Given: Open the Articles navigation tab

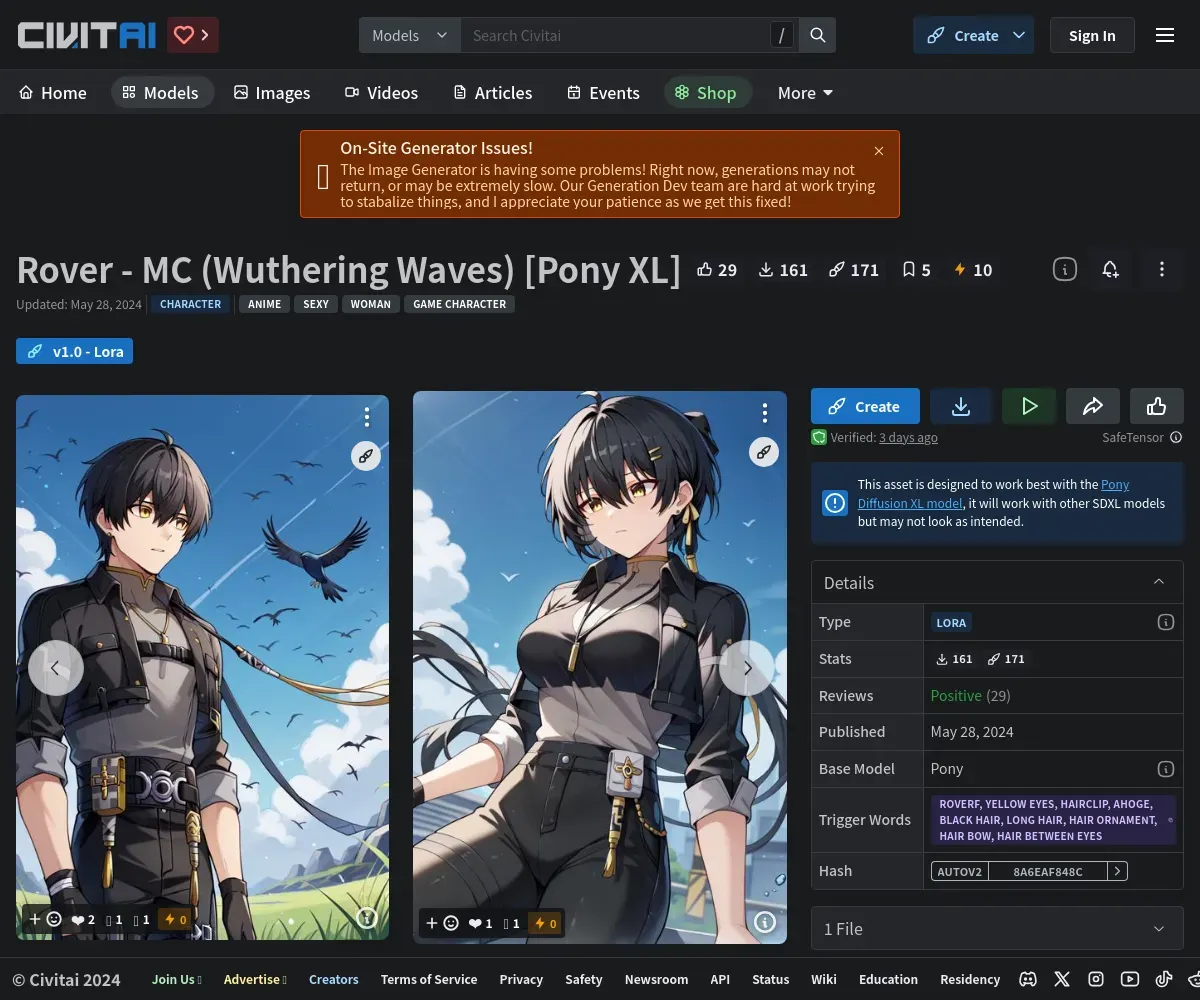Looking at the screenshot, I should click(x=493, y=93).
